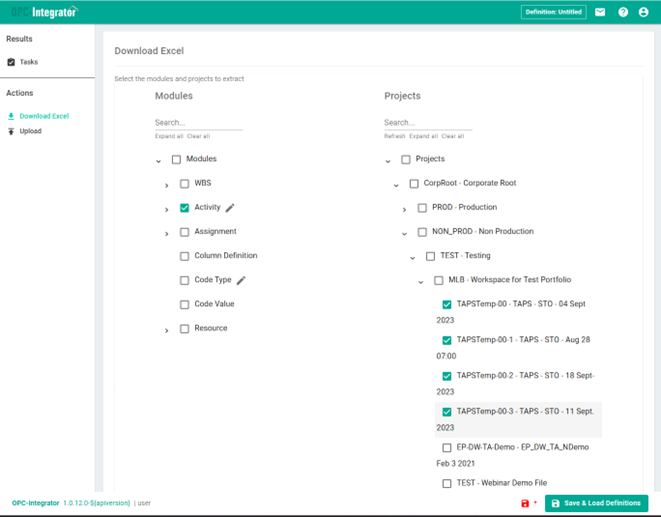The width and height of the screenshot is (661, 517).
Task: Open Tasks in the Results section
Action: (x=29, y=62)
